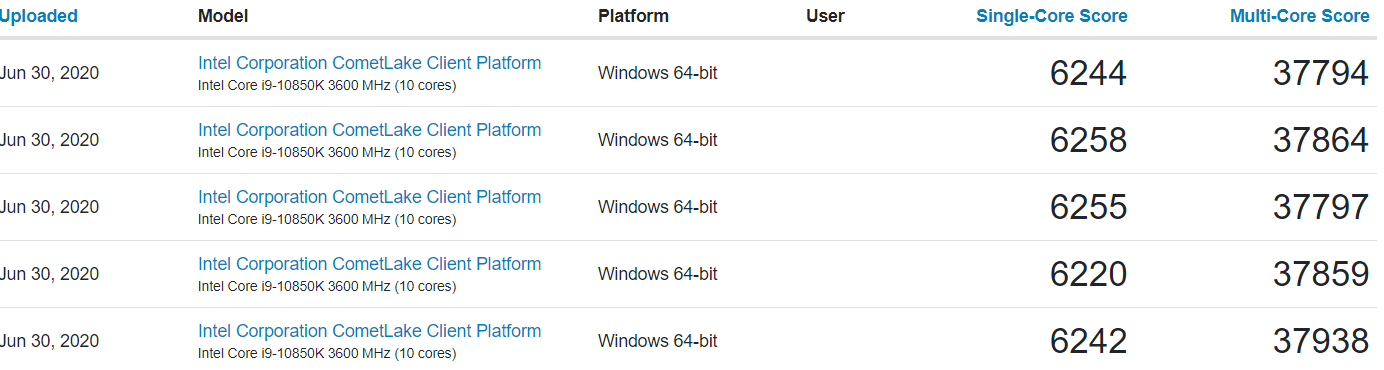Click the Model column header
Viewport: 1384px width, 370px height.
(x=223, y=16)
